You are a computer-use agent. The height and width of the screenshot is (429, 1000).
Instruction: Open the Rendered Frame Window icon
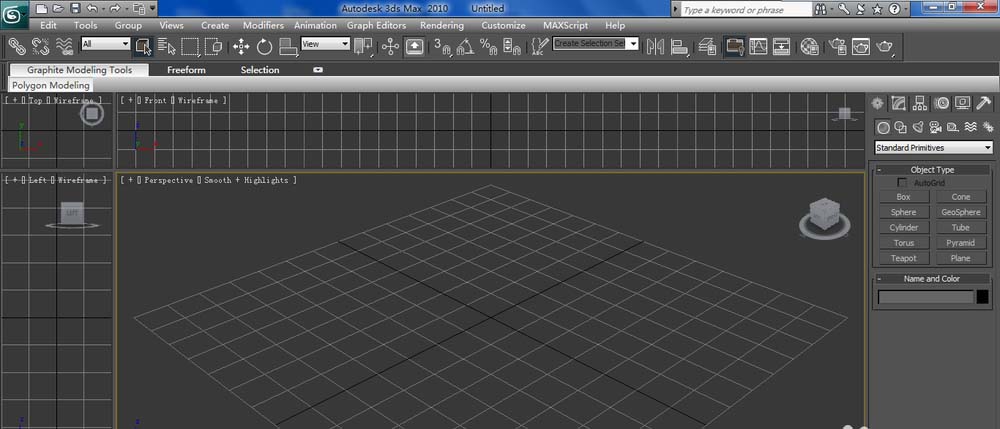tap(861, 47)
